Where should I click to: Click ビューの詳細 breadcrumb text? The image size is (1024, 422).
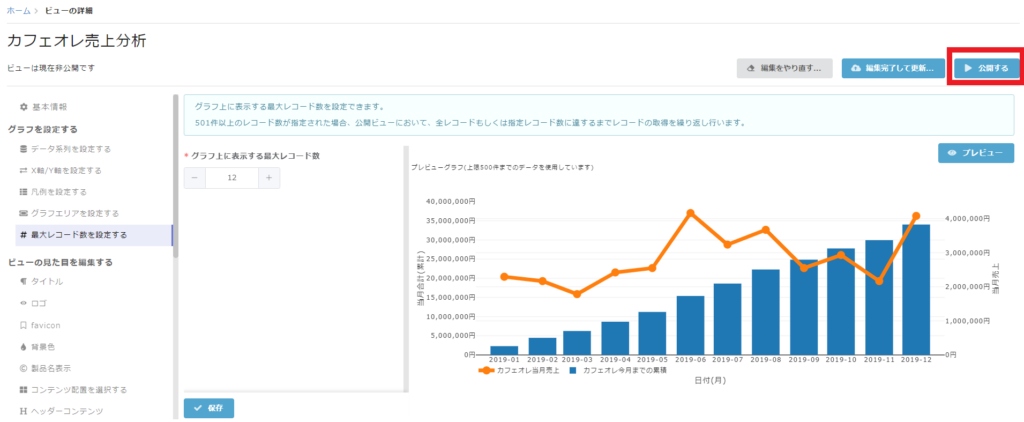tap(69, 10)
